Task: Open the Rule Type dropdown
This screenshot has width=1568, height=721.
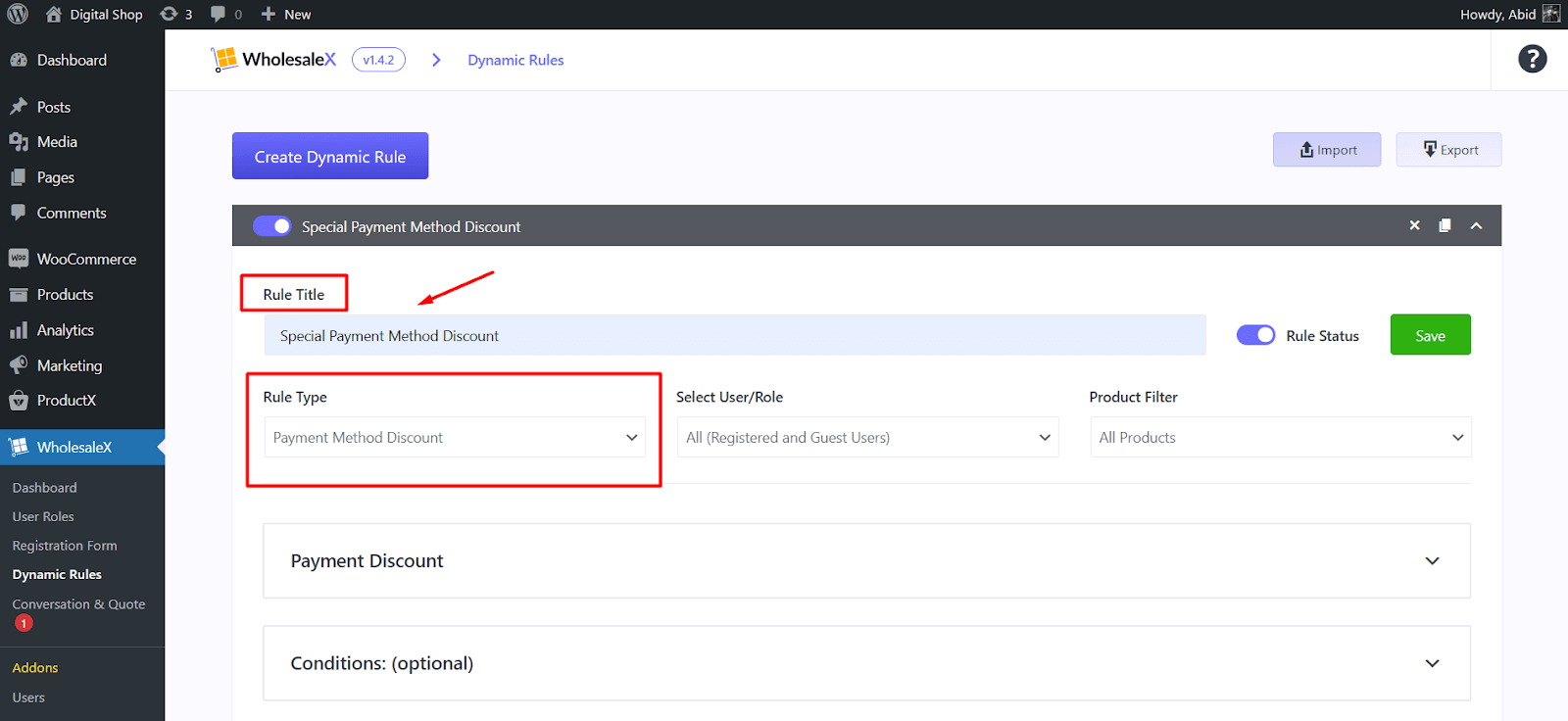Action: tap(455, 437)
